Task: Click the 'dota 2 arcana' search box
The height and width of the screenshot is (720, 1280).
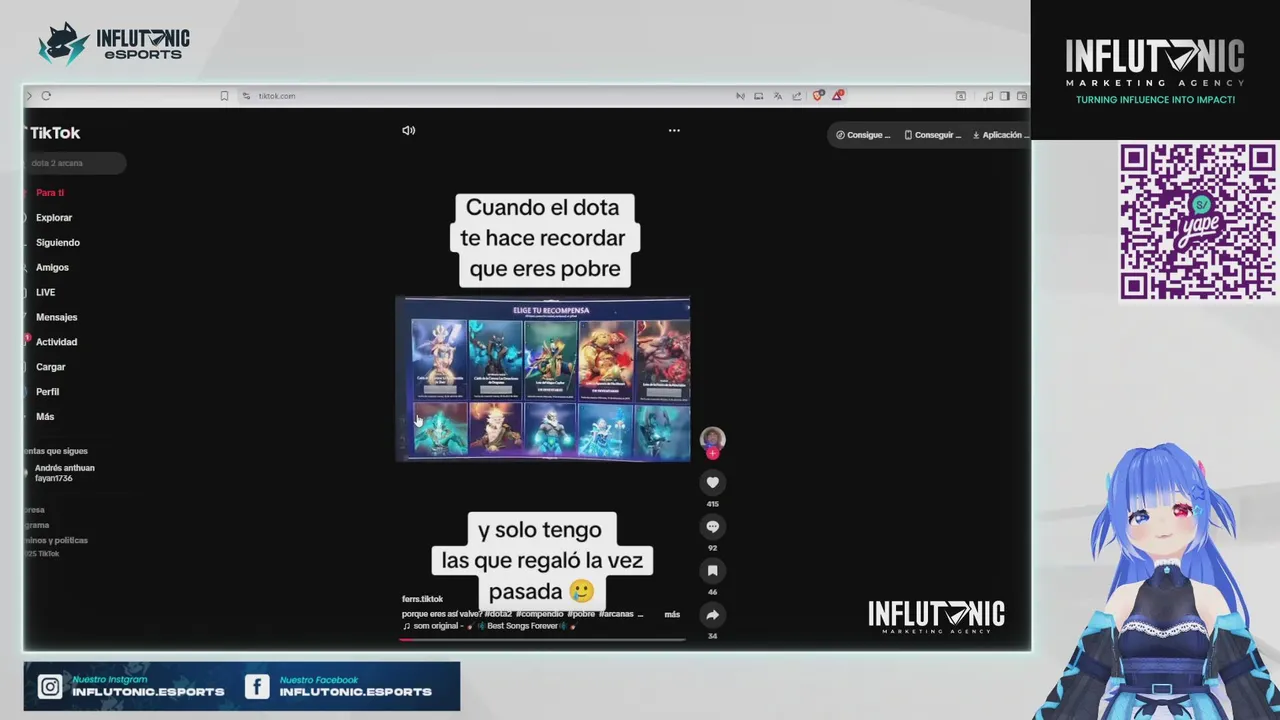Action: pyautogui.click(x=75, y=163)
